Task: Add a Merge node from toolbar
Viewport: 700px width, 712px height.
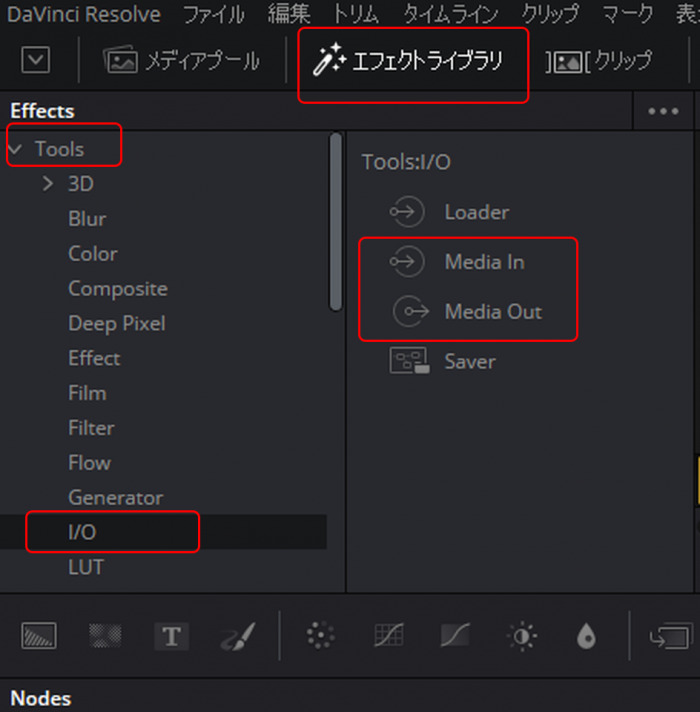Action: click(x=670, y=636)
